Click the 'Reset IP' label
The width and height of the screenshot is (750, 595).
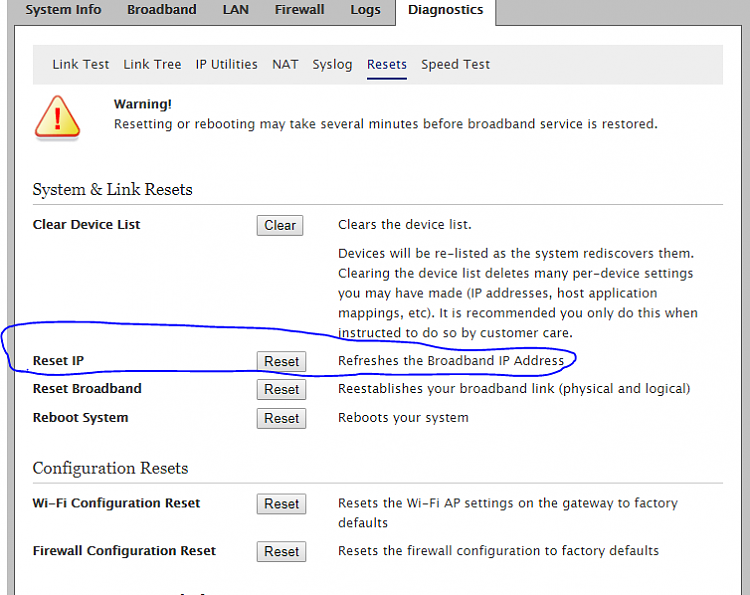58,360
